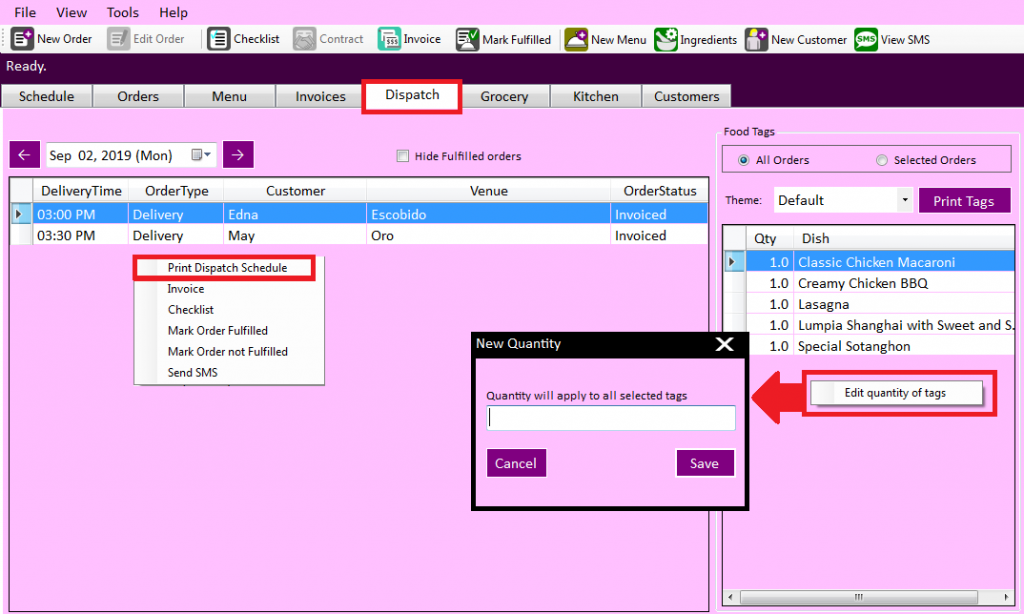Click the Print Tags button

[964, 200]
